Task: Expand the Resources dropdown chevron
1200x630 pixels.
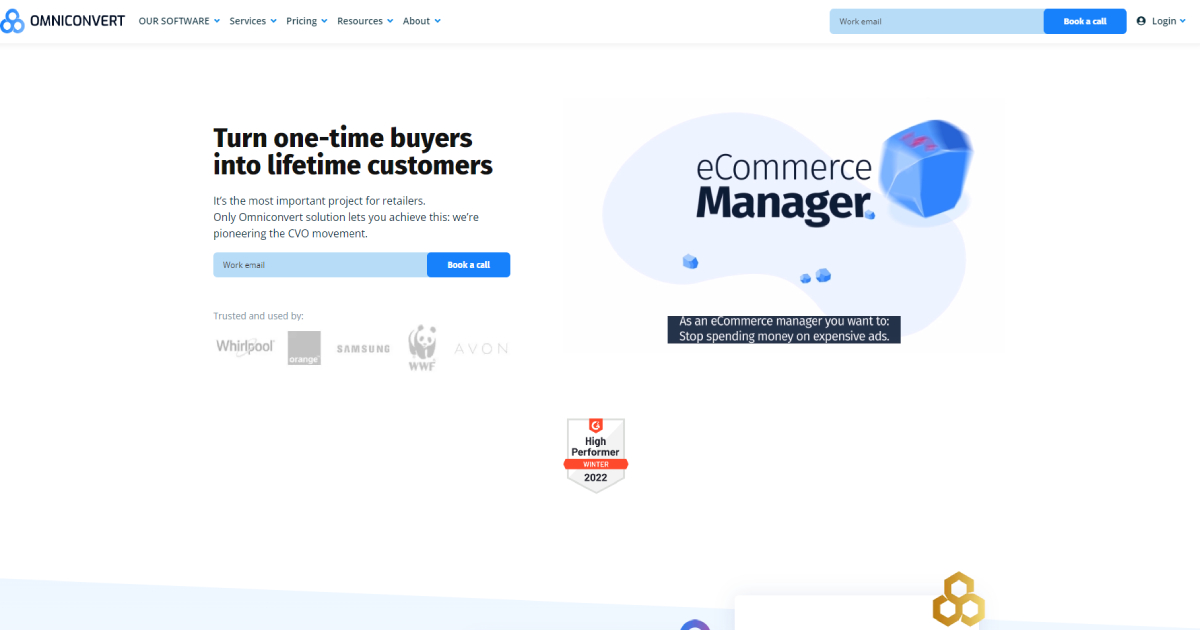Action: pyautogui.click(x=390, y=21)
